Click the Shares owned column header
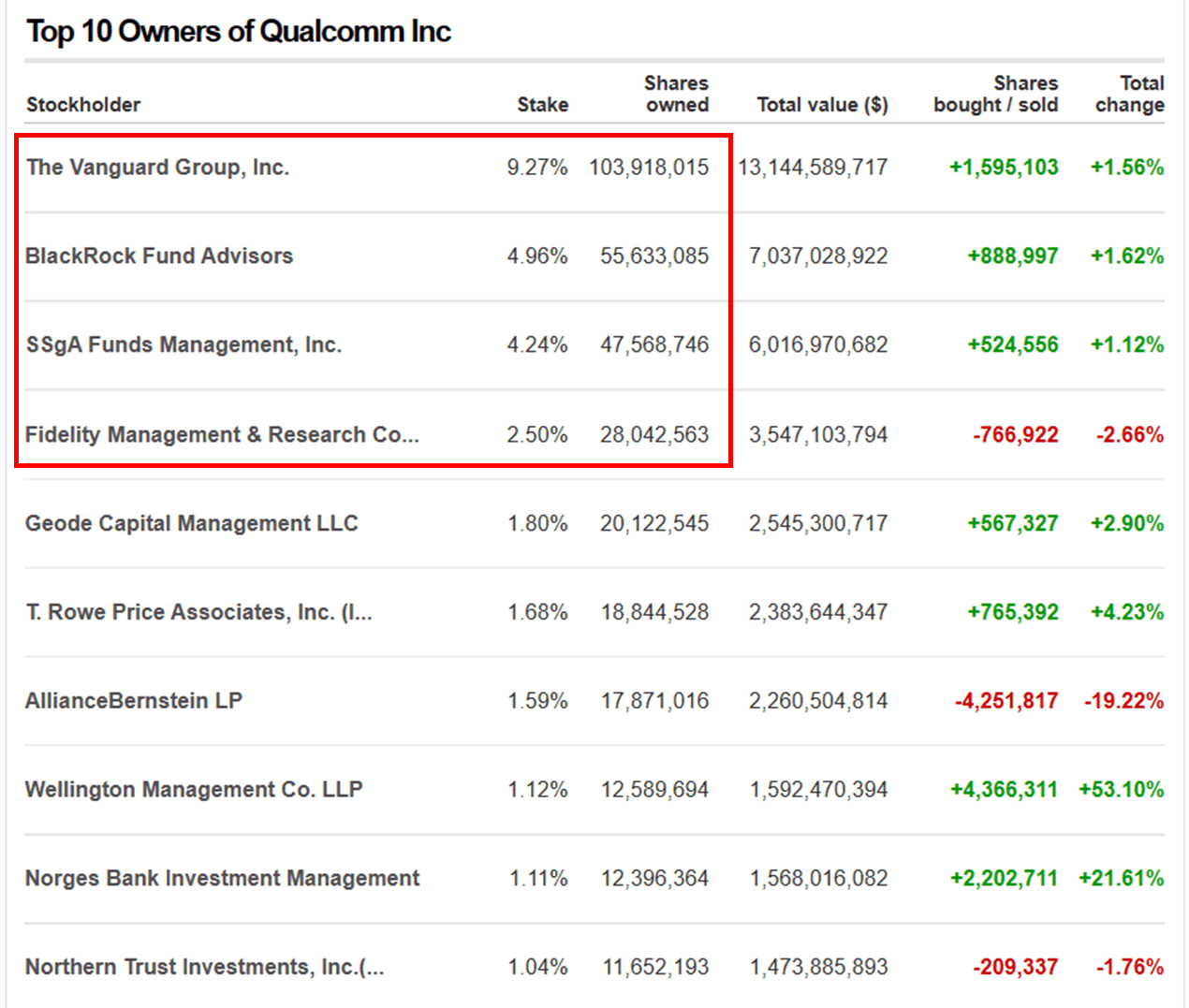Viewport: 1189px width, 1008px height. tap(677, 95)
